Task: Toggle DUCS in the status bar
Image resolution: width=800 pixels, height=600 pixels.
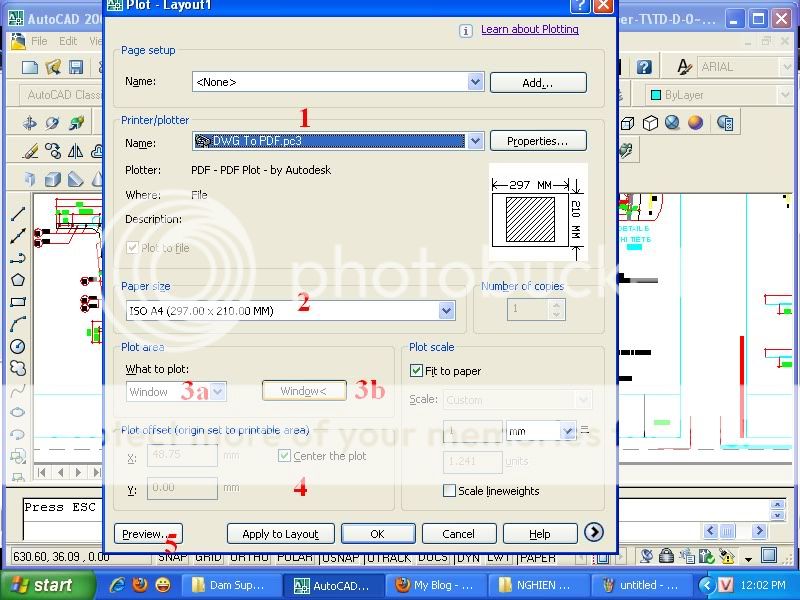Action: [433, 557]
